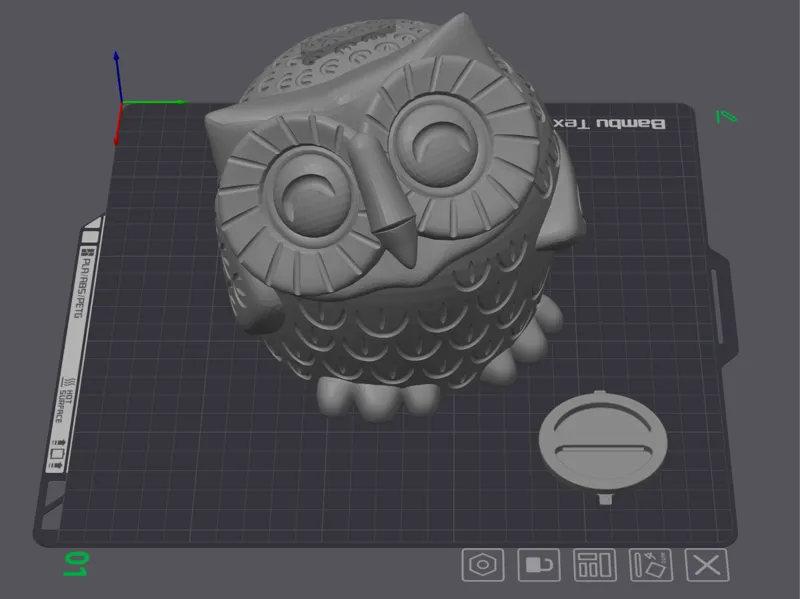Click the arrange objects on plate icon
The height and width of the screenshot is (599, 800).
[594, 565]
